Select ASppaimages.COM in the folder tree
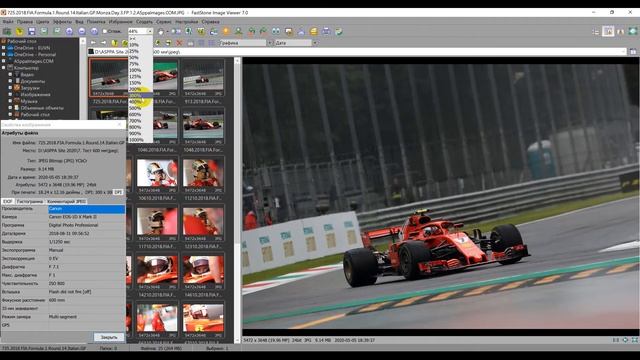The width and height of the screenshot is (640, 360). pyautogui.click(x=33, y=61)
